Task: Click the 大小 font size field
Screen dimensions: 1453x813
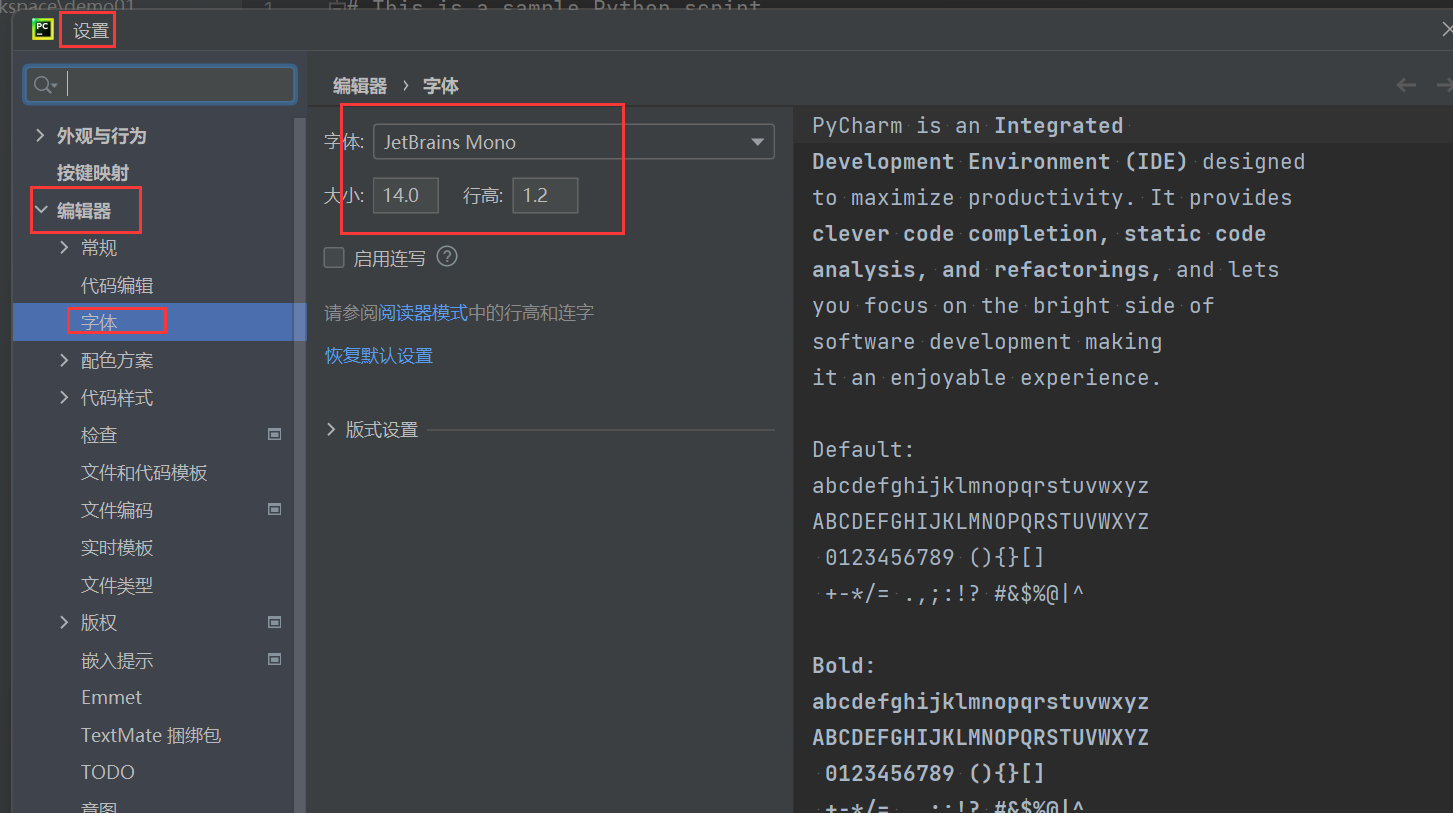Action: 405,195
